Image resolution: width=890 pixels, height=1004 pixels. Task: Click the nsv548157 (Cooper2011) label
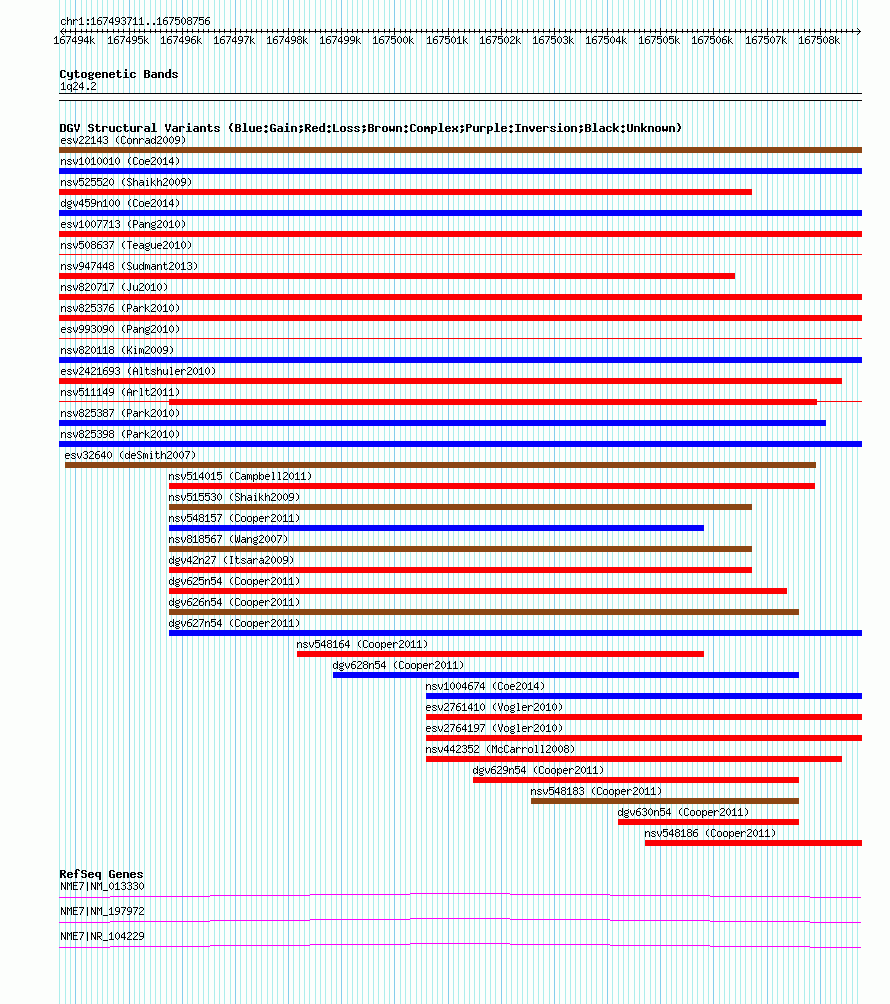tap(234, 519)
